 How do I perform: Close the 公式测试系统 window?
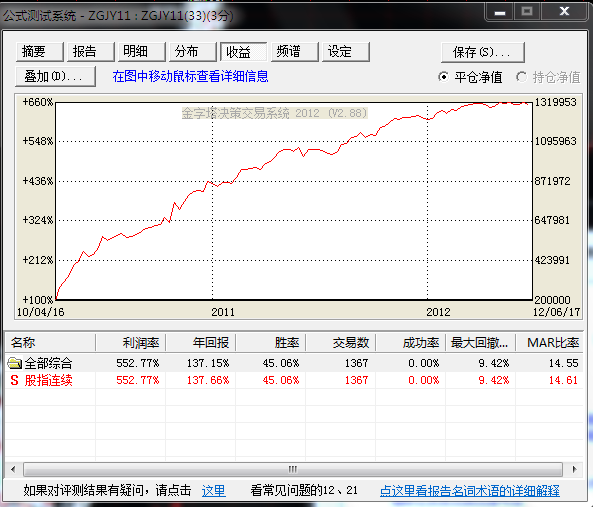click(564, 12)
